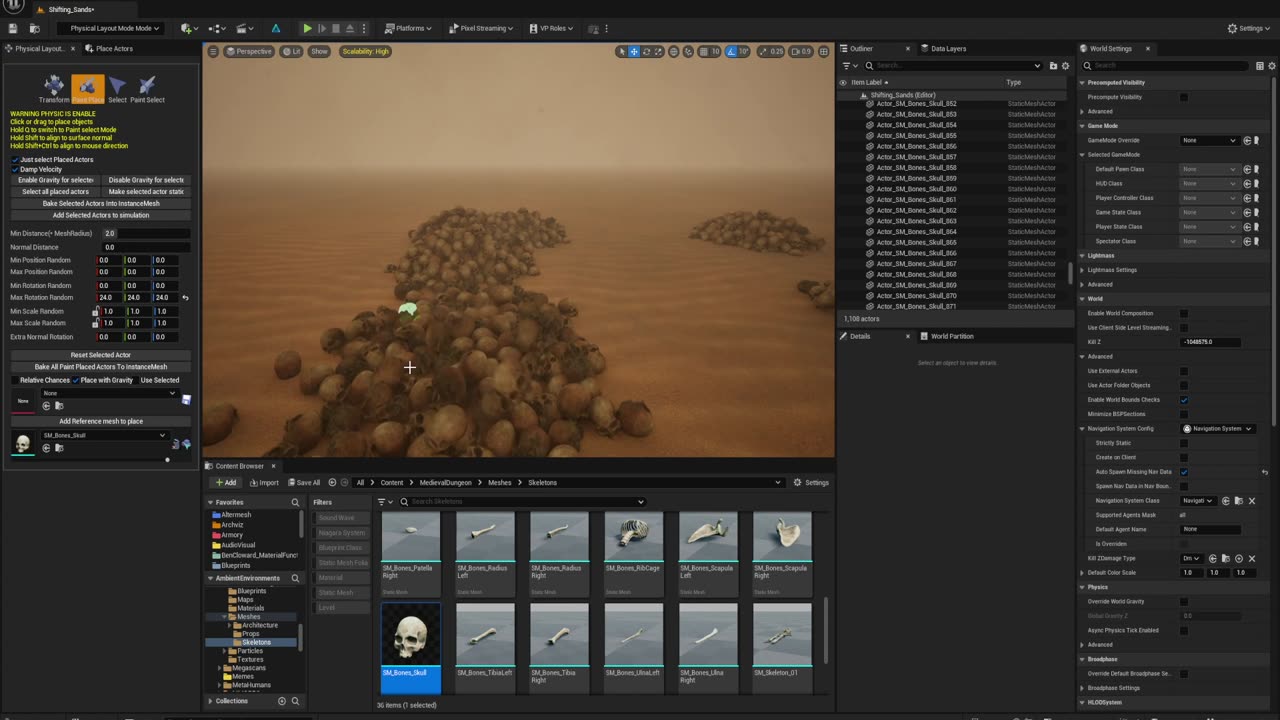Toggle rotation snap angle icon

[731, 51]
